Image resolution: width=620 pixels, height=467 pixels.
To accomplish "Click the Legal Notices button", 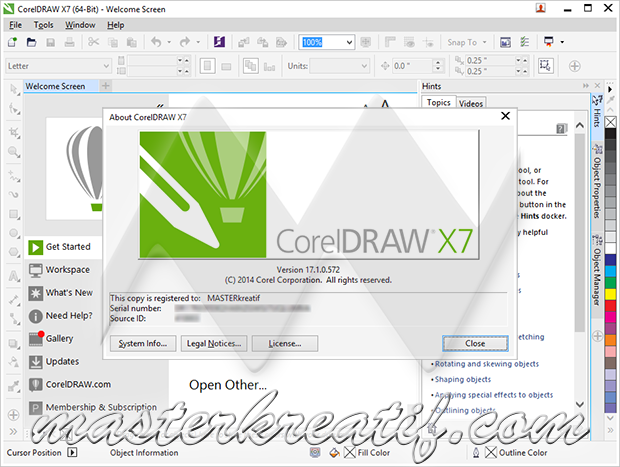I will 214,344.
